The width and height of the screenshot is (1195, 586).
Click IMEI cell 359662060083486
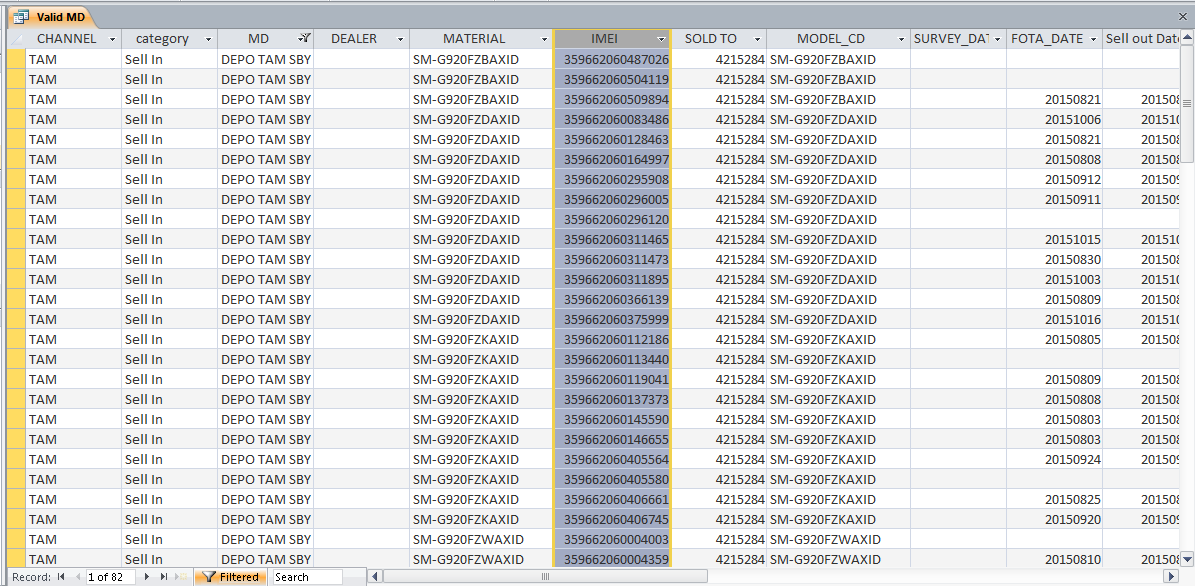612,119
